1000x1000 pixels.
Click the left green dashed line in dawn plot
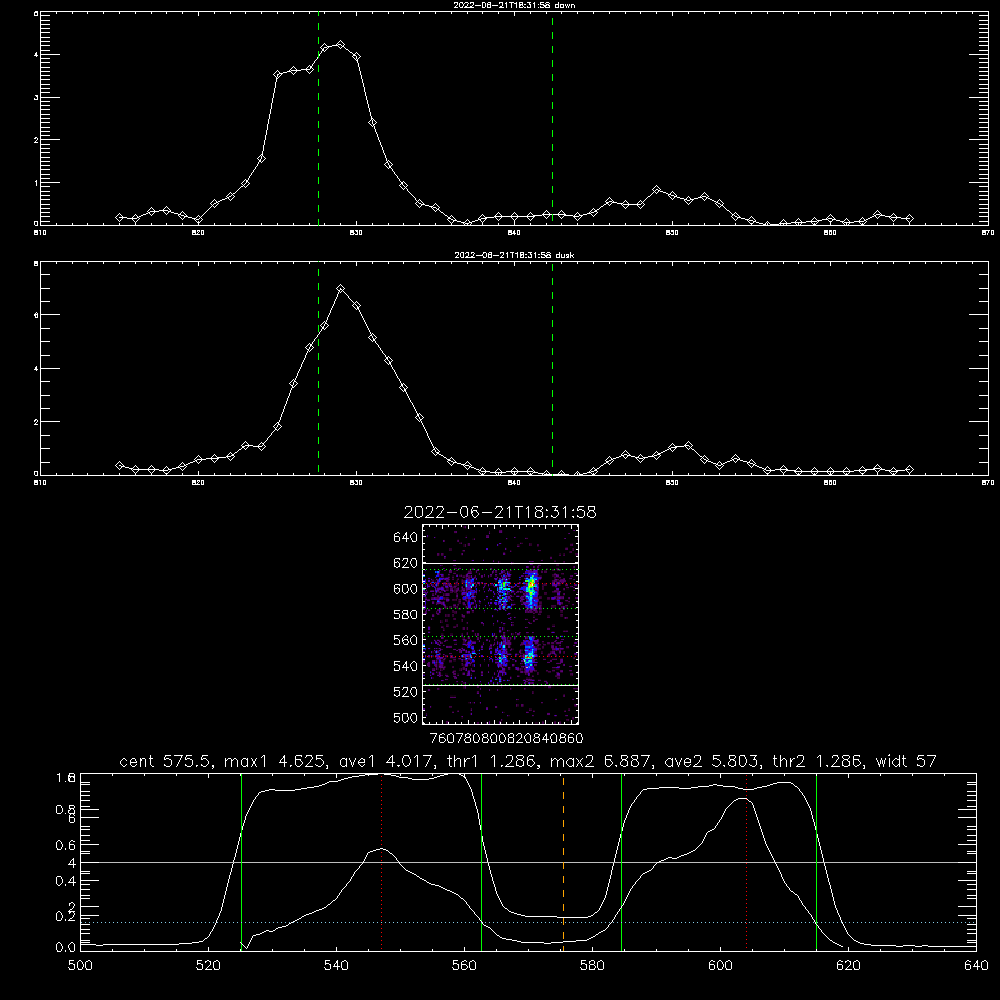point(318,121)
